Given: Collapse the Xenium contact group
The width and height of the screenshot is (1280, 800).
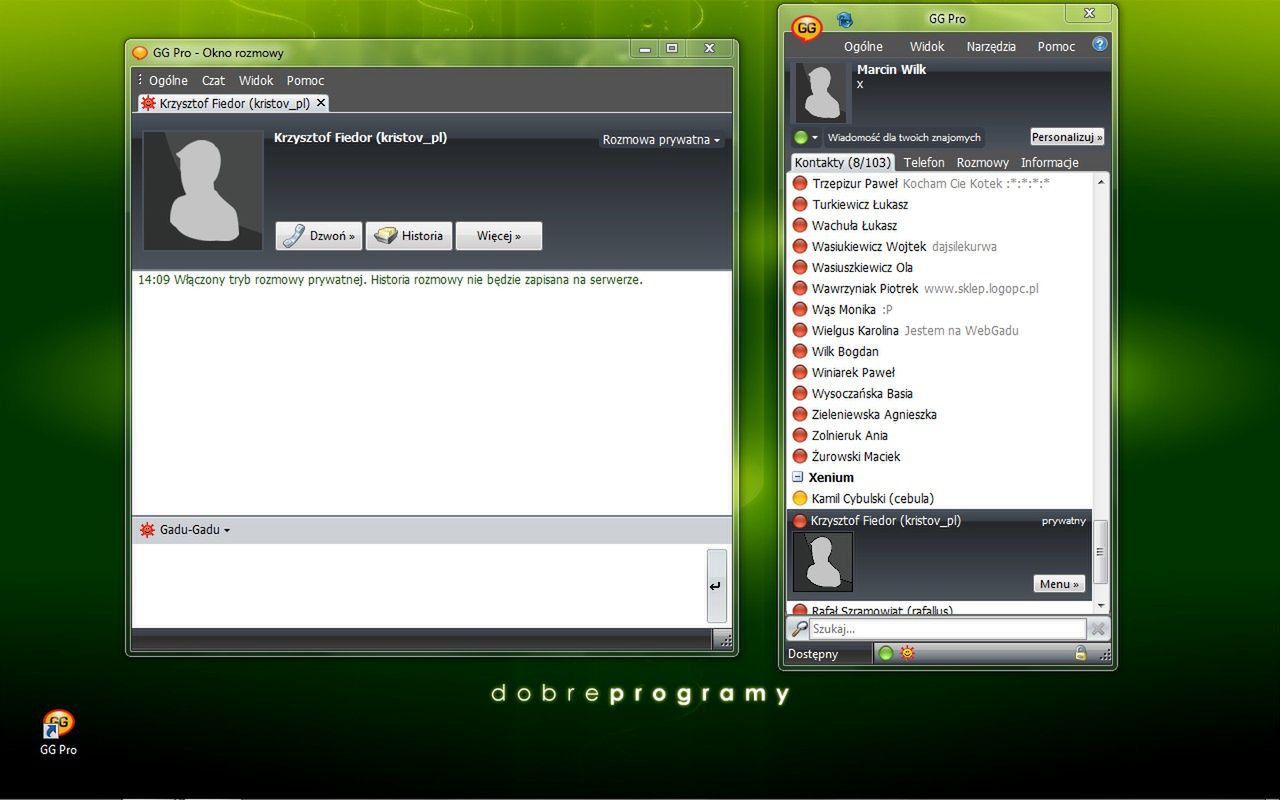Looking at the screenshot, I should 798,477.
